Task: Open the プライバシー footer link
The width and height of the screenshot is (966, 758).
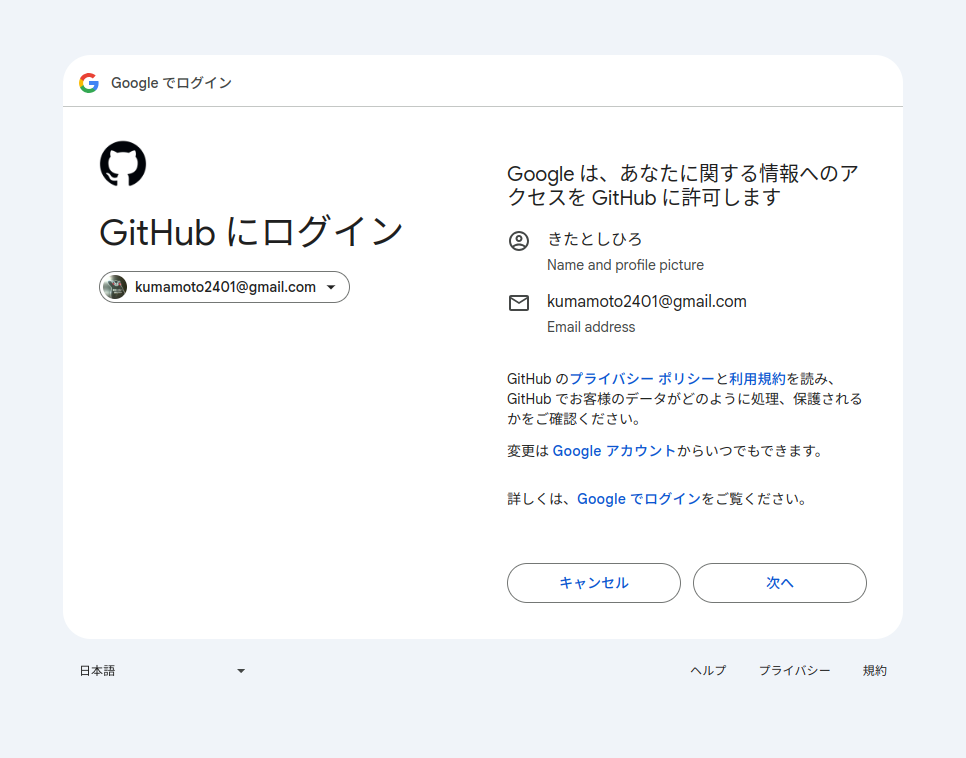Action: coord(794,671)
